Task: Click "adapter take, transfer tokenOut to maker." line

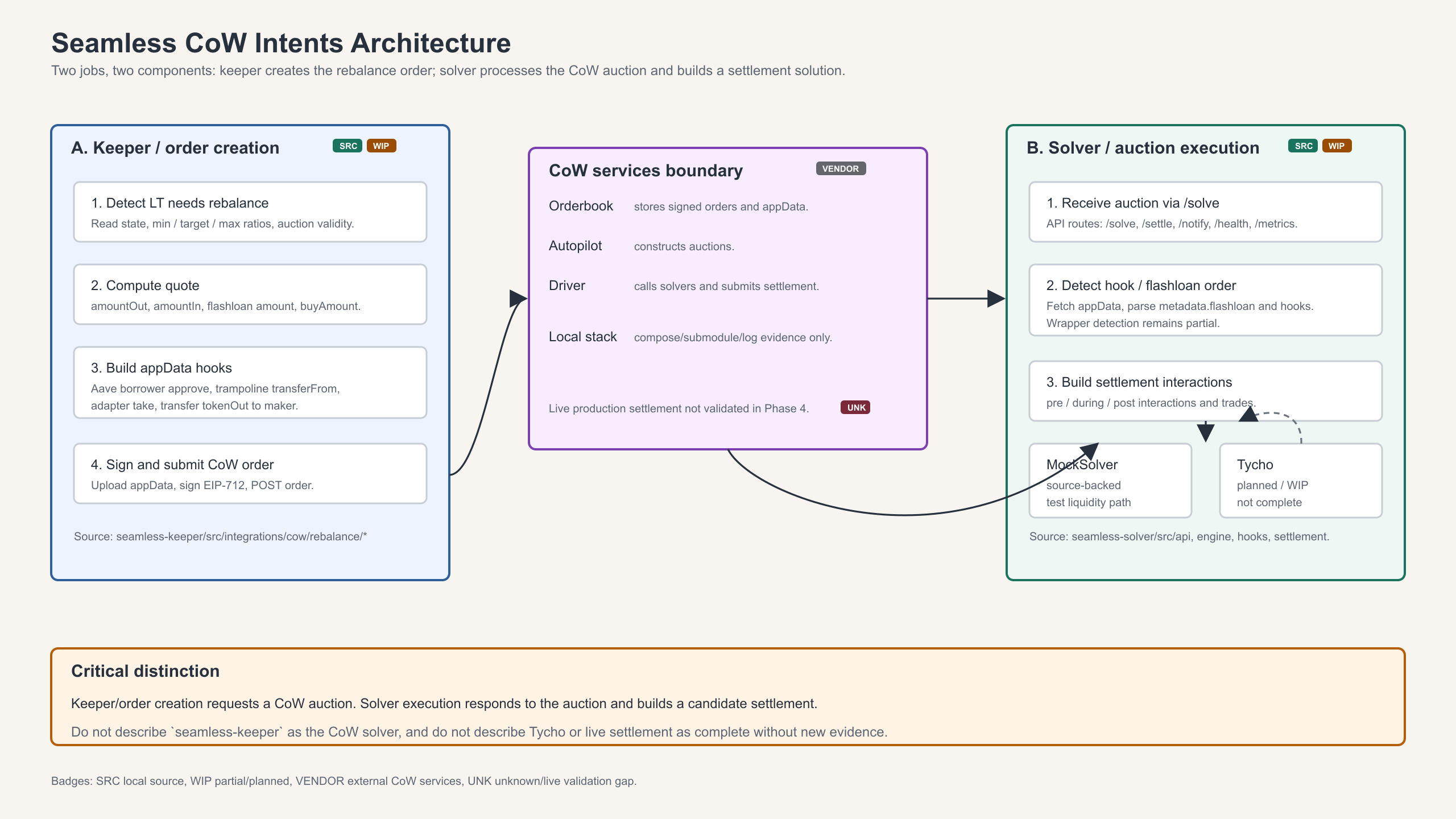Action: 195,406
